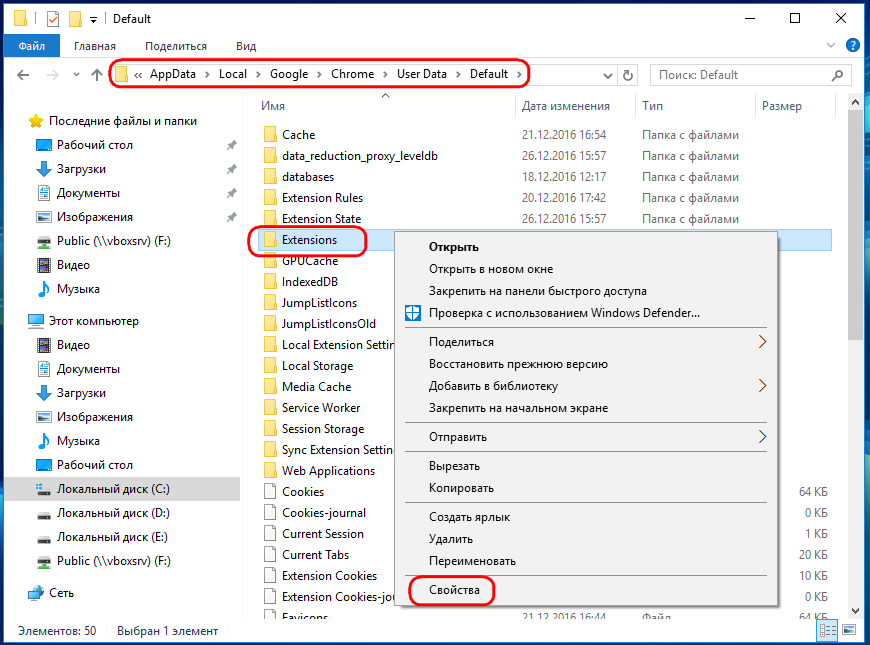Sort by the Тип column header
Image resolution: width=870 pixels, height=645 pixels.
(x=652, y=106)
